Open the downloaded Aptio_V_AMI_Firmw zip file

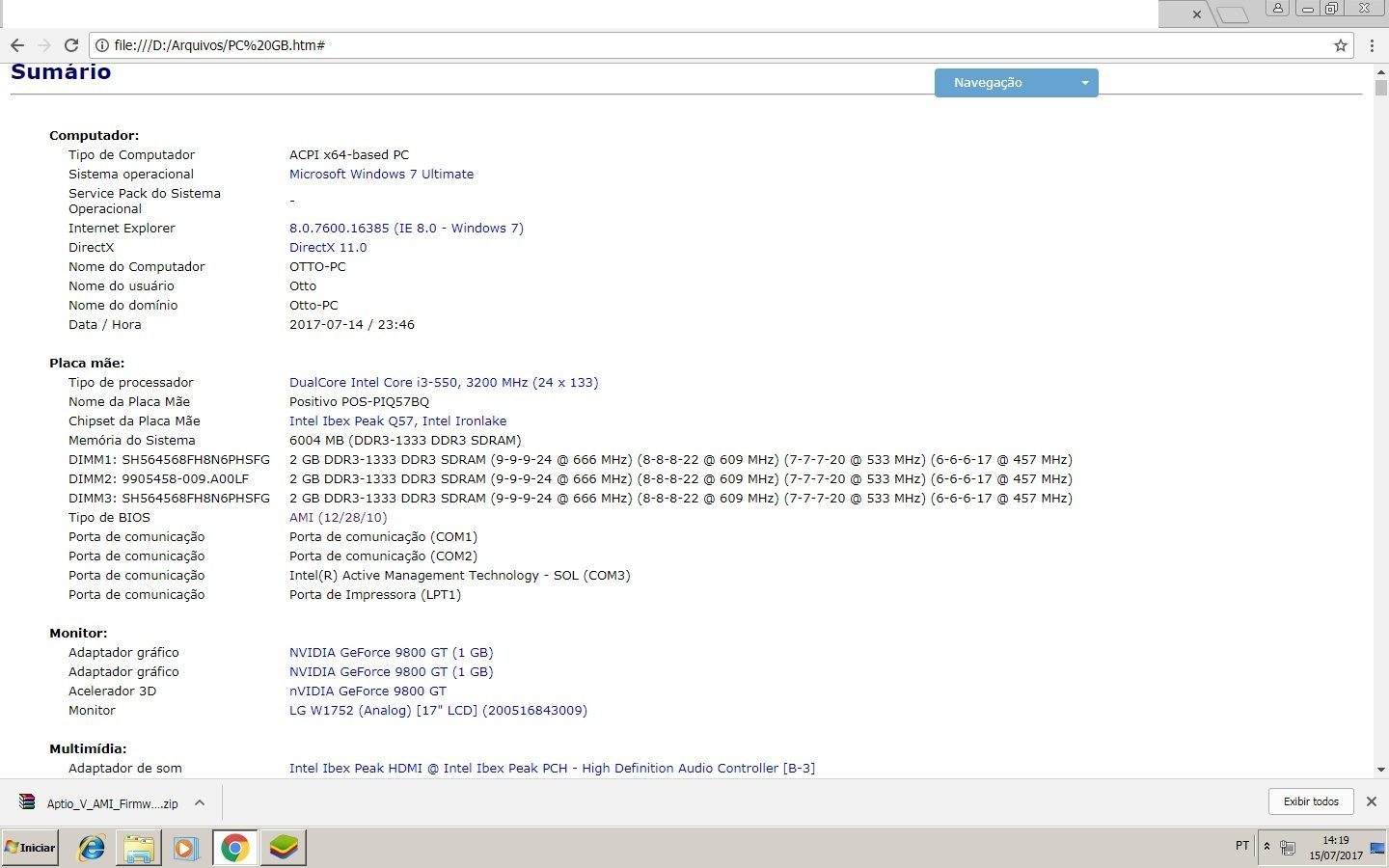pyautogui.click(x=99, y=803)
